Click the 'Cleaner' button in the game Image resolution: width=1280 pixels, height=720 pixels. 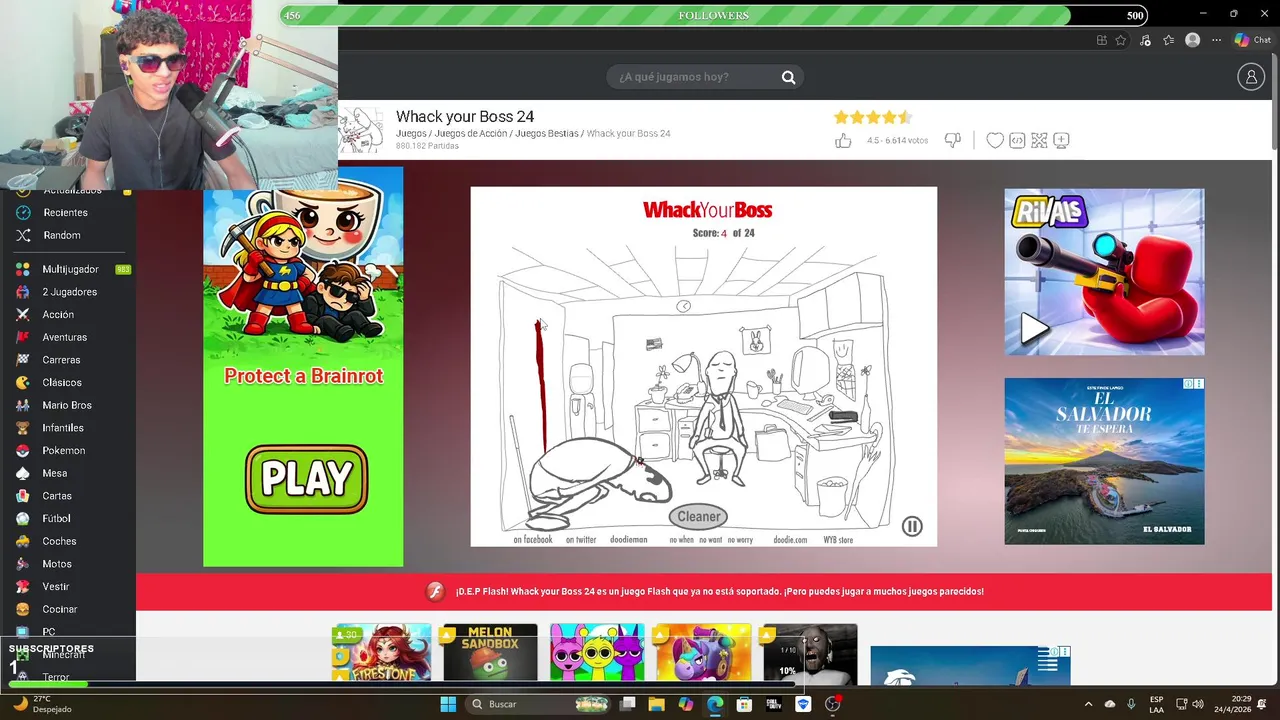pyautogui.click(x=698, y=517)
